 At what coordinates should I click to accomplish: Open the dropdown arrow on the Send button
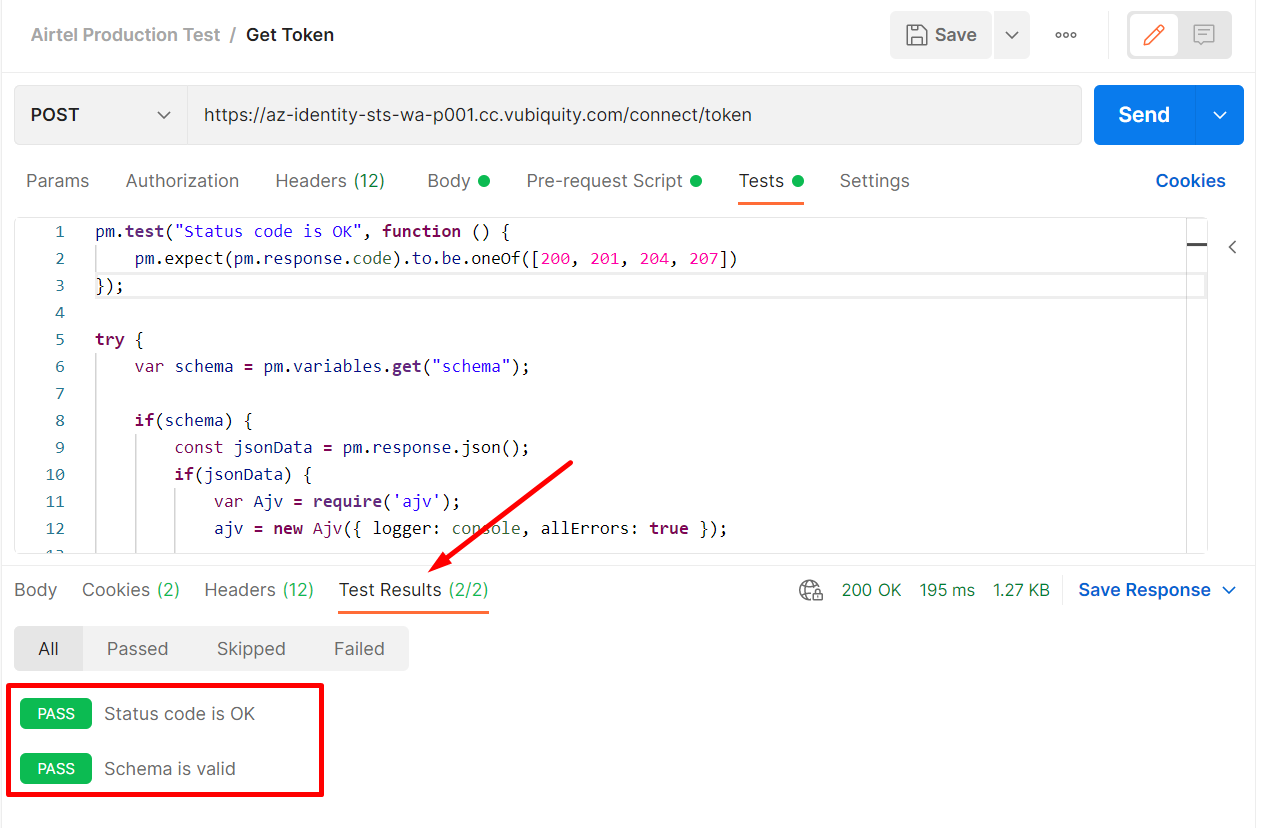[1219, 114]
